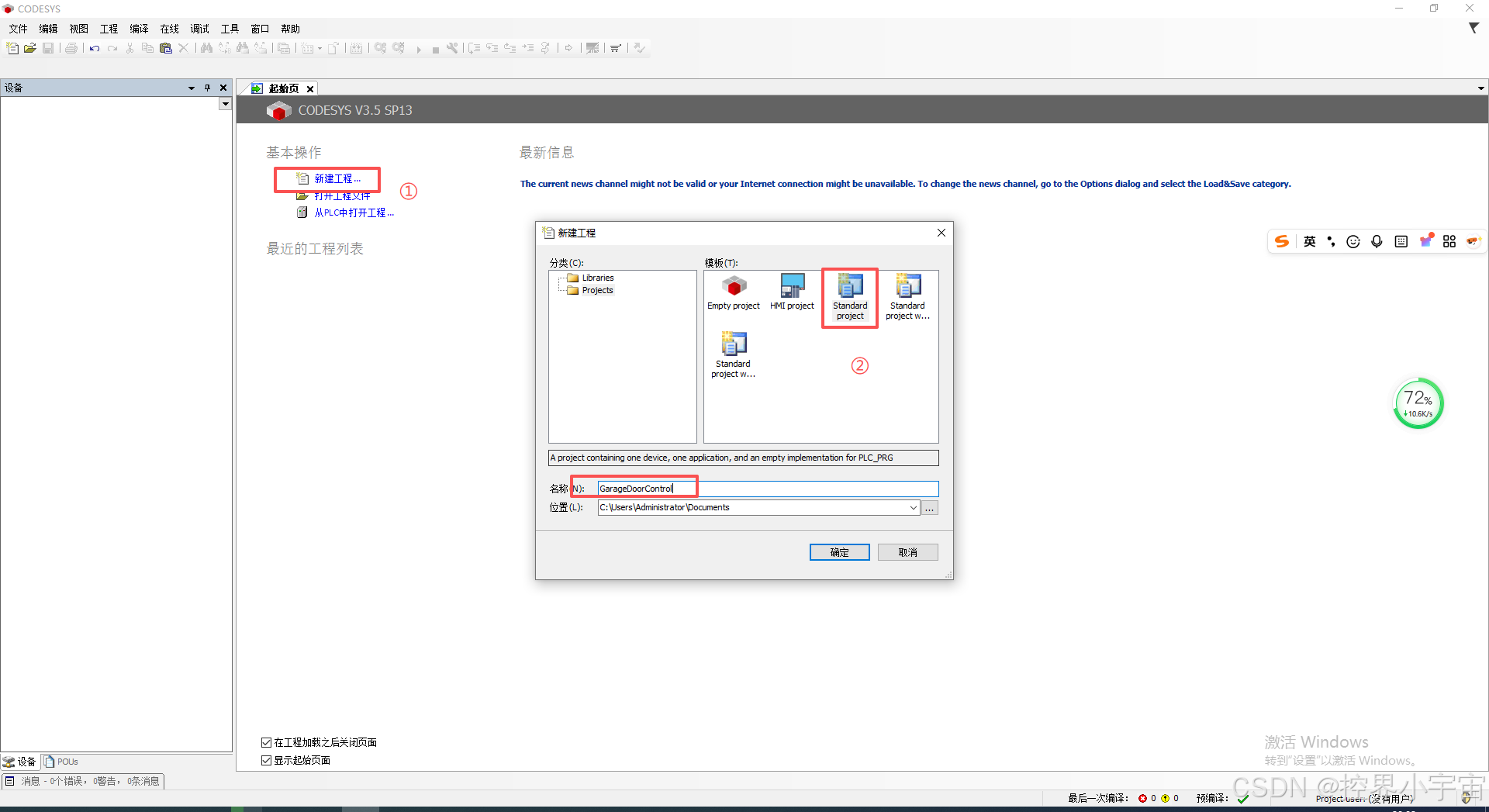Select the Empty project template
1489x812 pixels.
[734, 292]
